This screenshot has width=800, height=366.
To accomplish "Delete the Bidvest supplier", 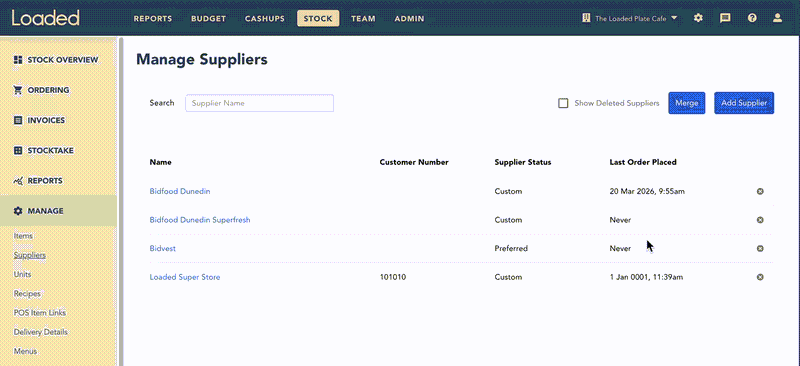I will pyautogui.click(x=760, y=249).
